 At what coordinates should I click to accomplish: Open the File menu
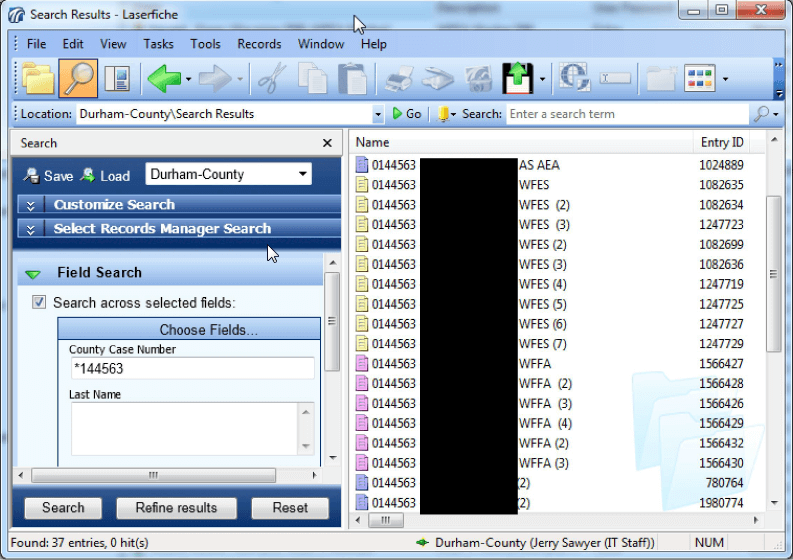pyautogui.click(x=36, y=44)
